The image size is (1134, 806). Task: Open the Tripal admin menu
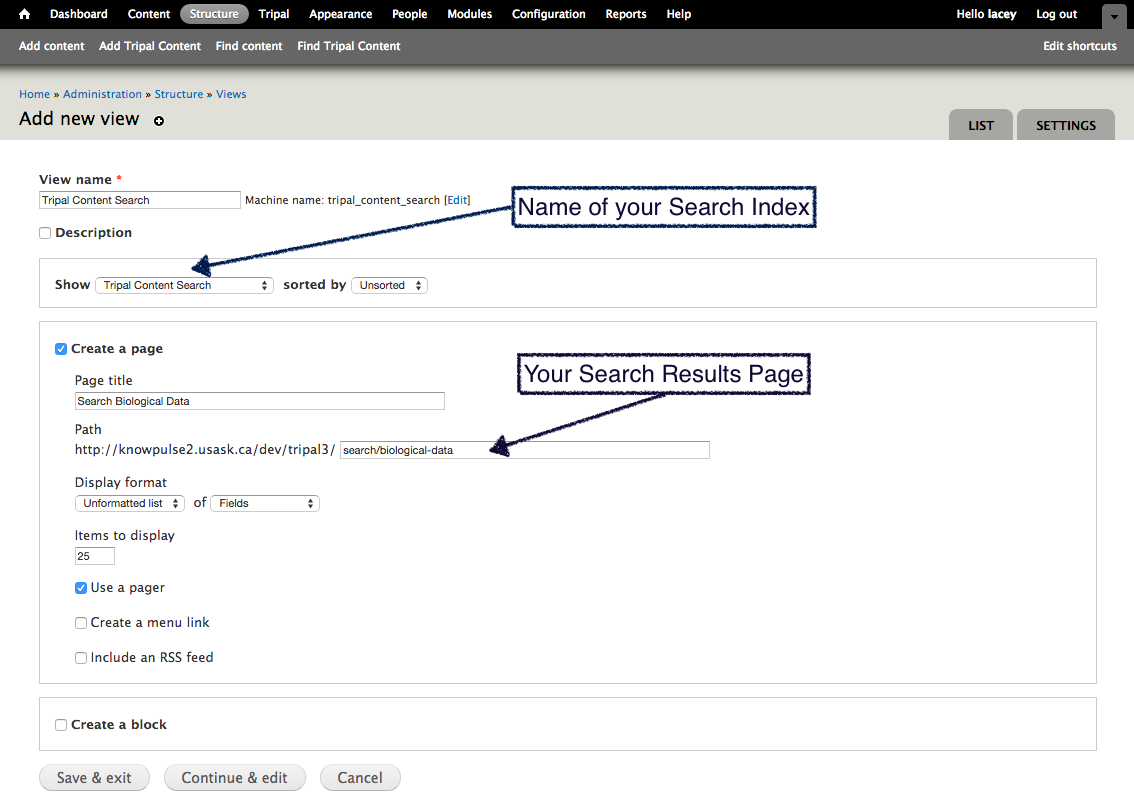tap(274, 14)
